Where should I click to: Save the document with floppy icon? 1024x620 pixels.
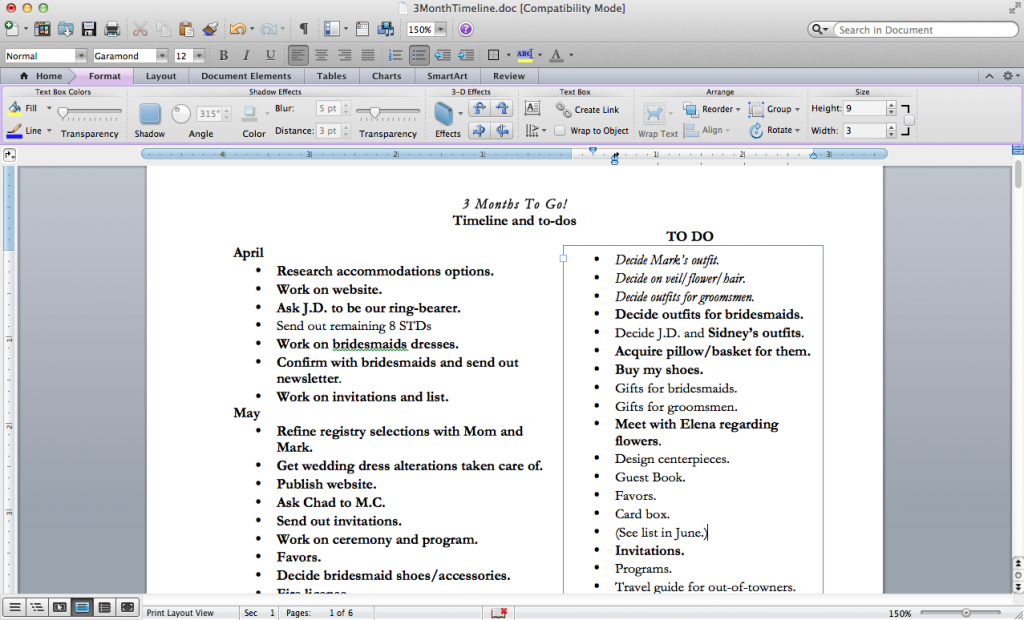pos(89,29)
